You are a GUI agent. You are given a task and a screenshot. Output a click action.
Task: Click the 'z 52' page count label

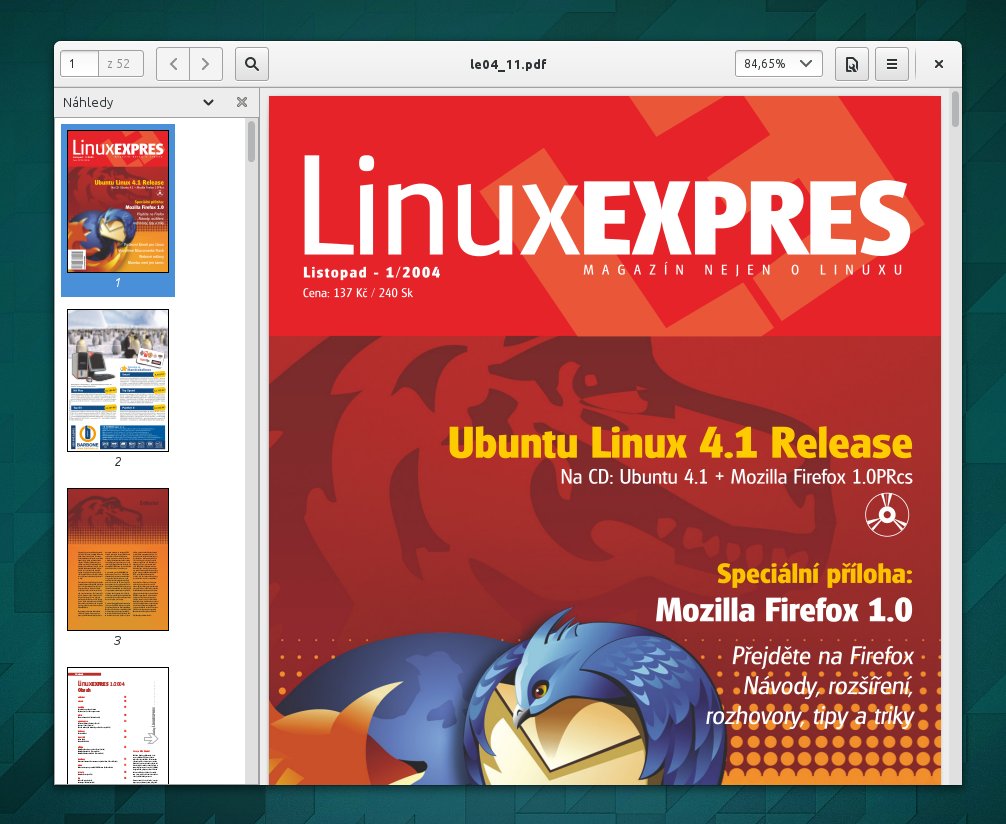[119, 64]
